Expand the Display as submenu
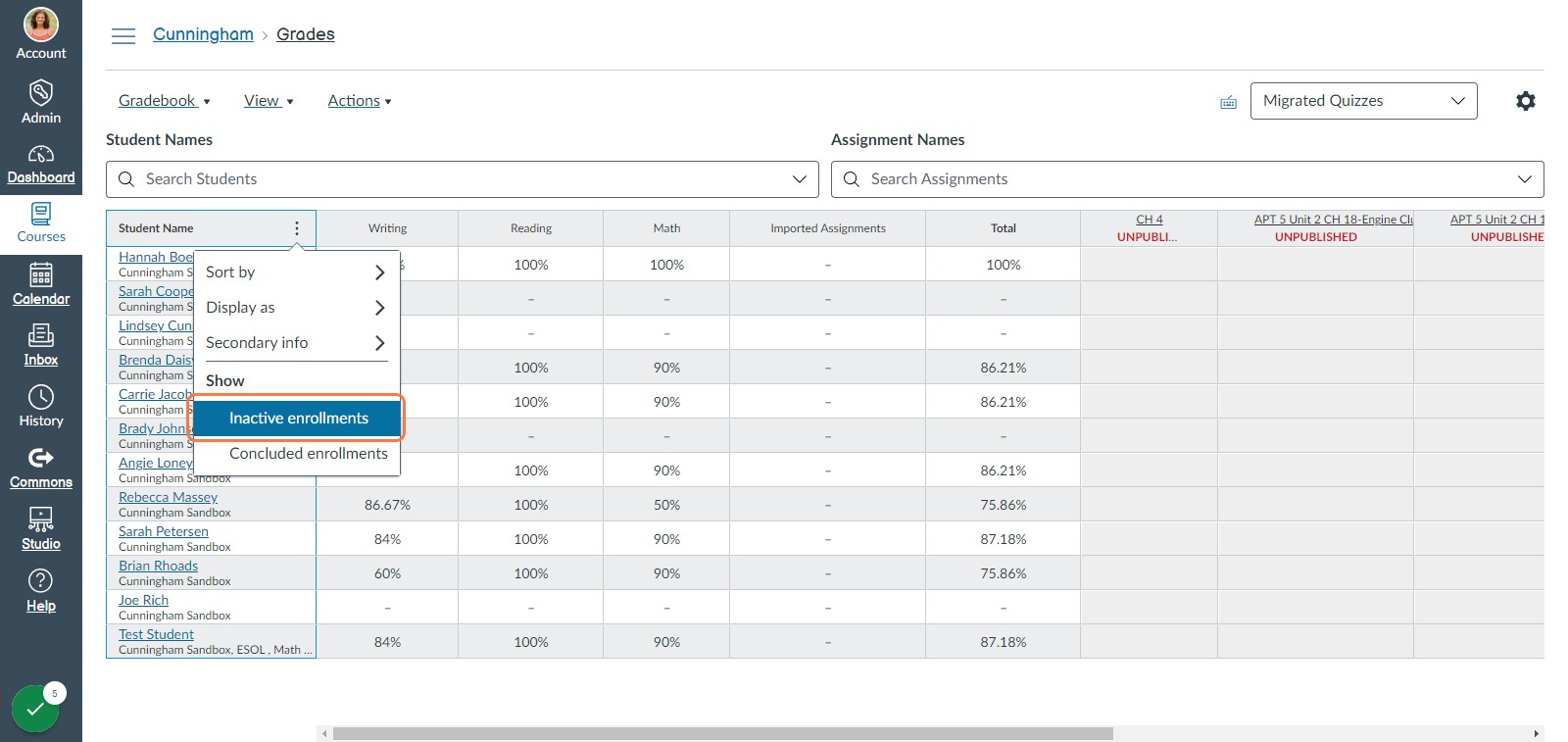Screen dimensions: 1568x742 297,308
